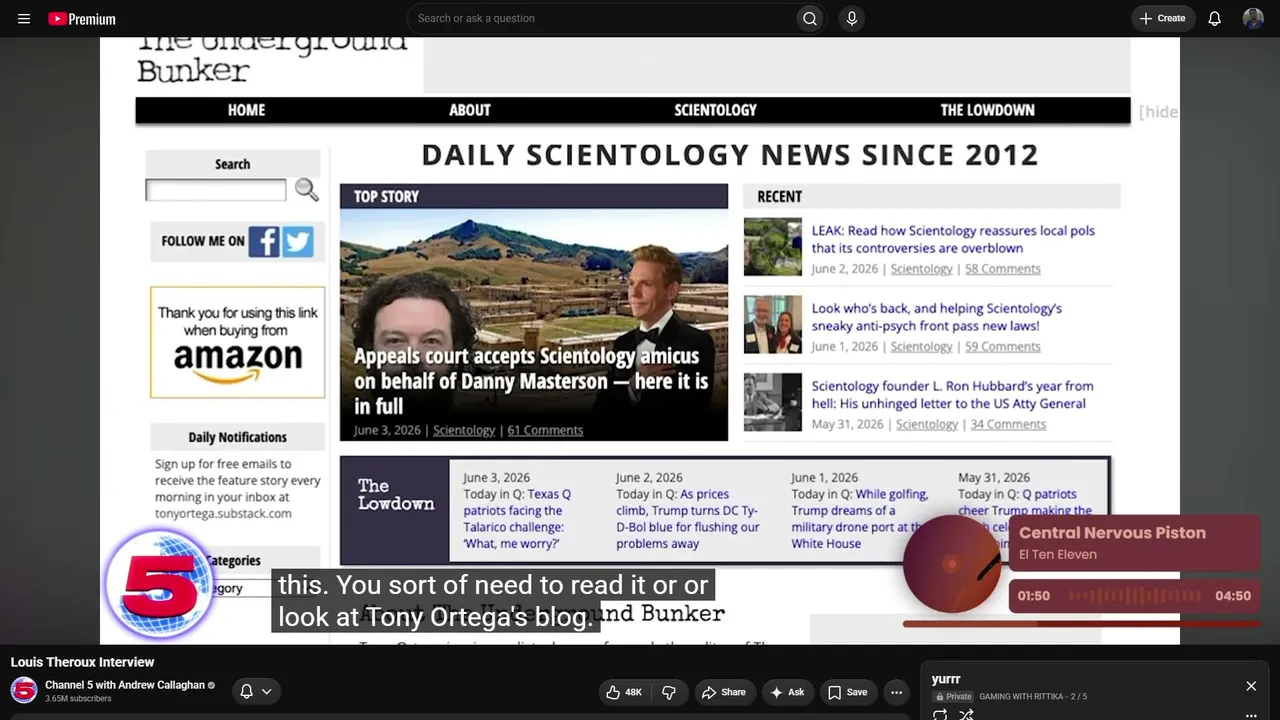Click the 'El Ten Eleven' artist name
Image resolution: width=1280 pixels, height=720 pixels.
click(x=1058, y=555)
